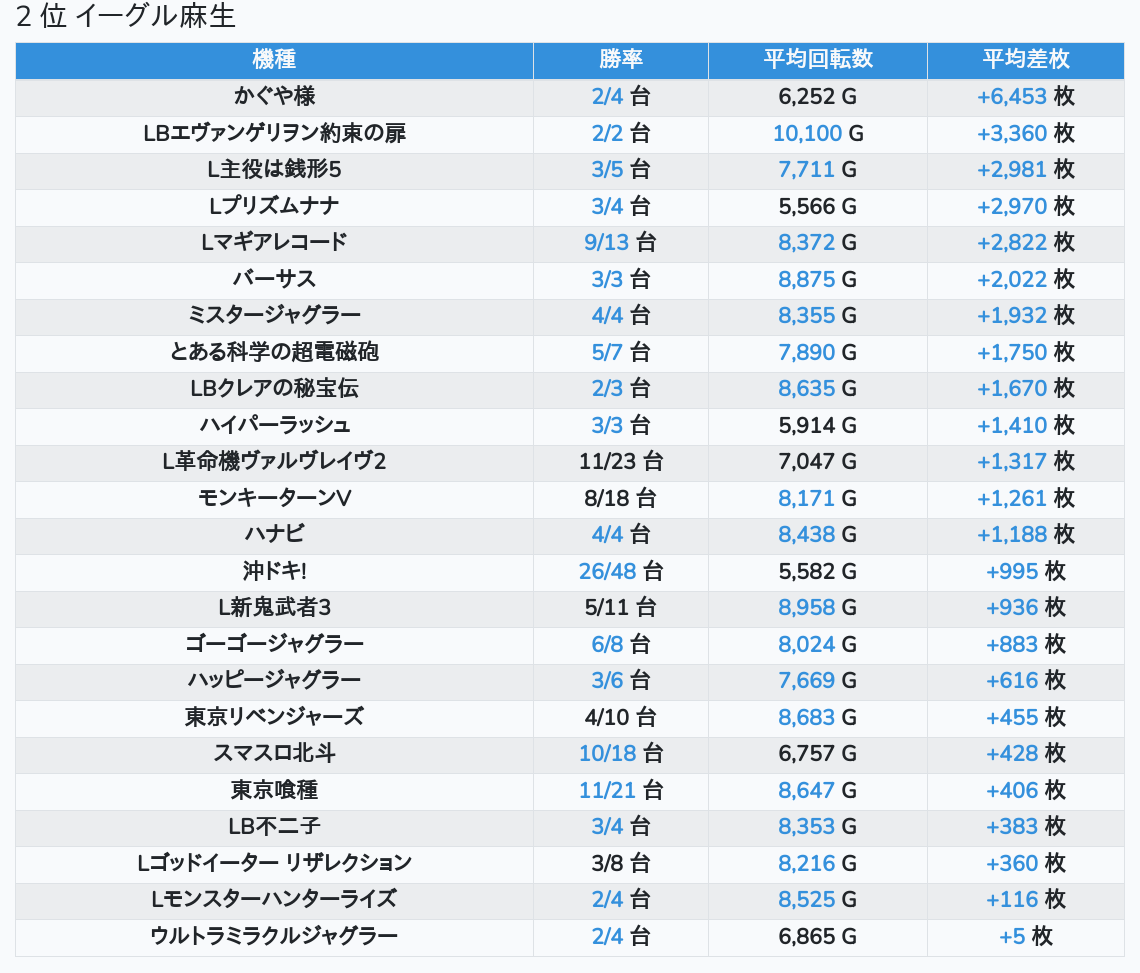Click the 9/13 link in Lマギアレコード row

(607, 243)
